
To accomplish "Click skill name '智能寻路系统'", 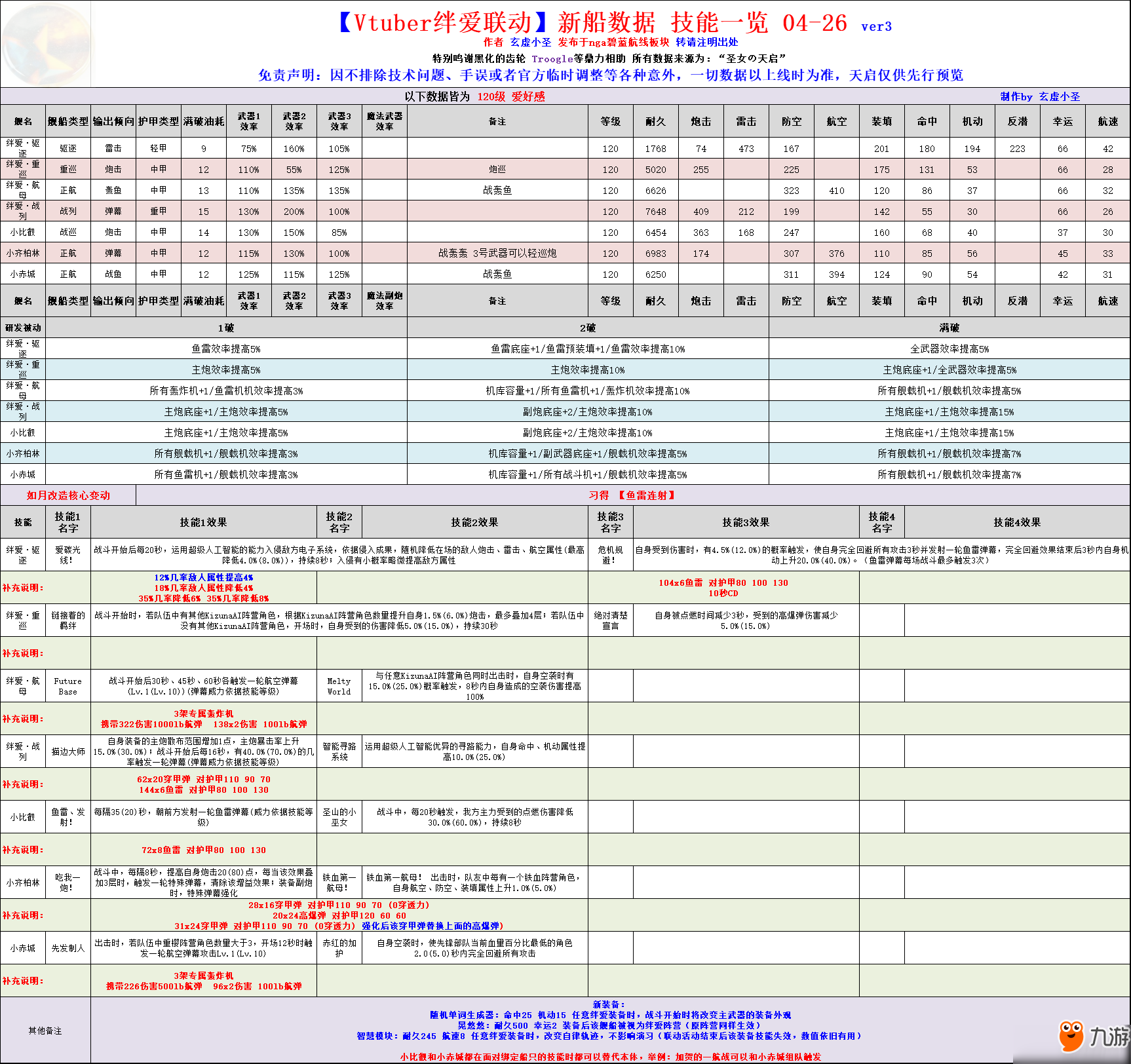I will pyautogui.click(x=339, y=751).
